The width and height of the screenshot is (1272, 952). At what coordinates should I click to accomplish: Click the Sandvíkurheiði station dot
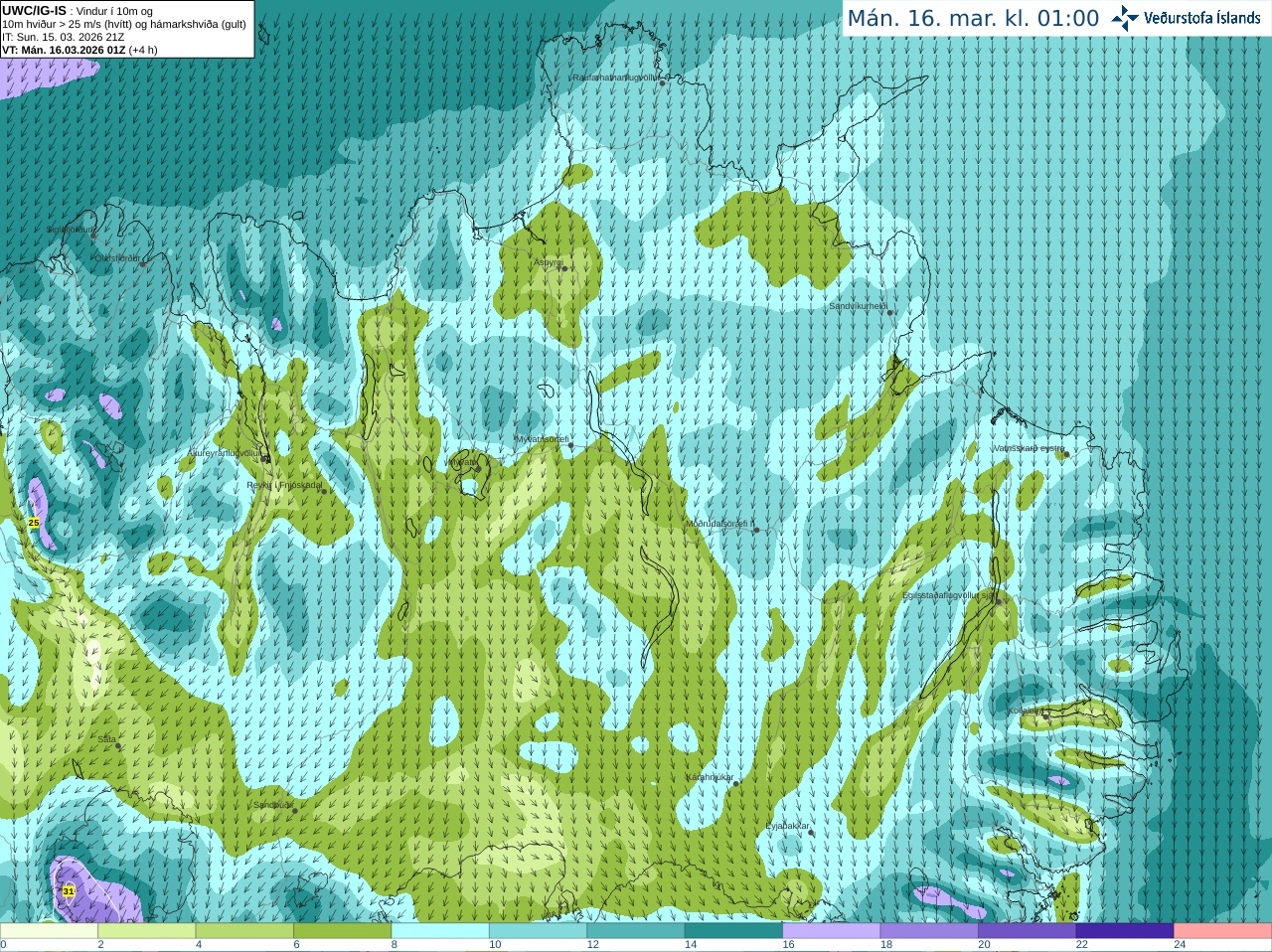click(890, 312)
